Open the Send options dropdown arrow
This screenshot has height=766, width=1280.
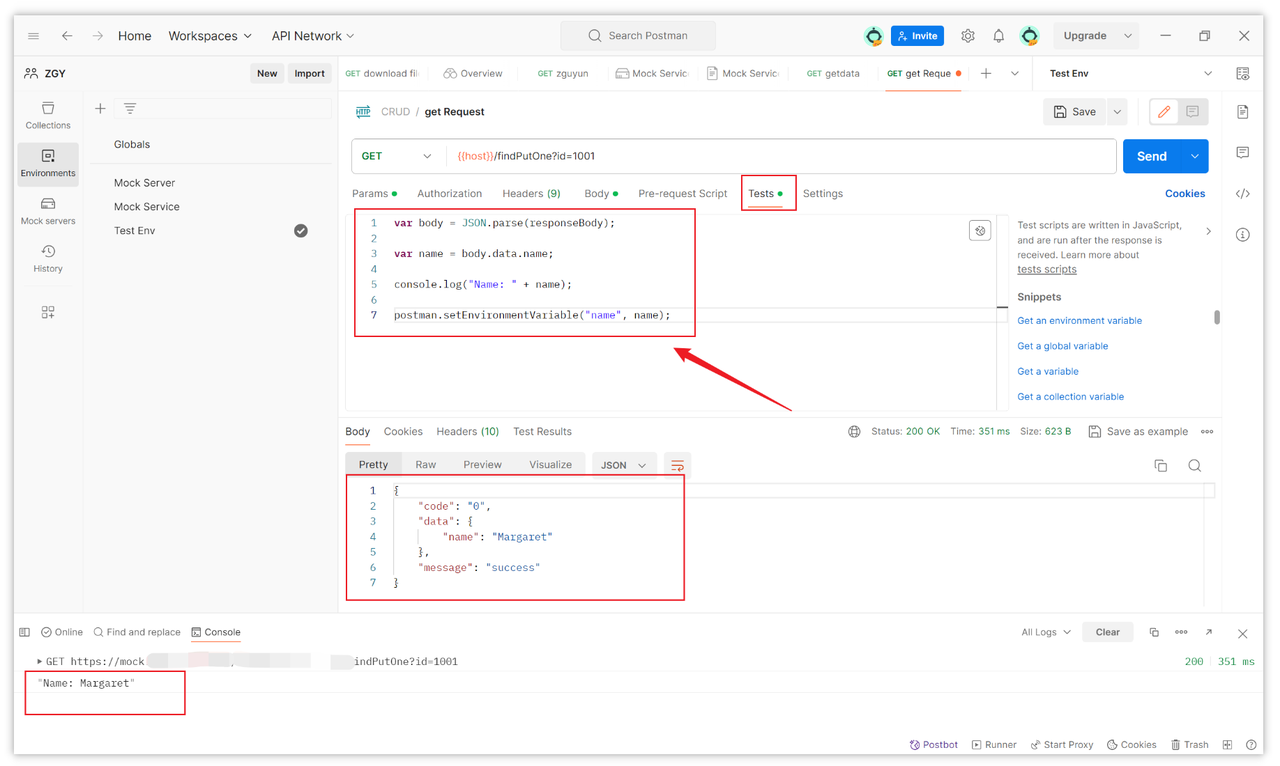(1195, 157)
